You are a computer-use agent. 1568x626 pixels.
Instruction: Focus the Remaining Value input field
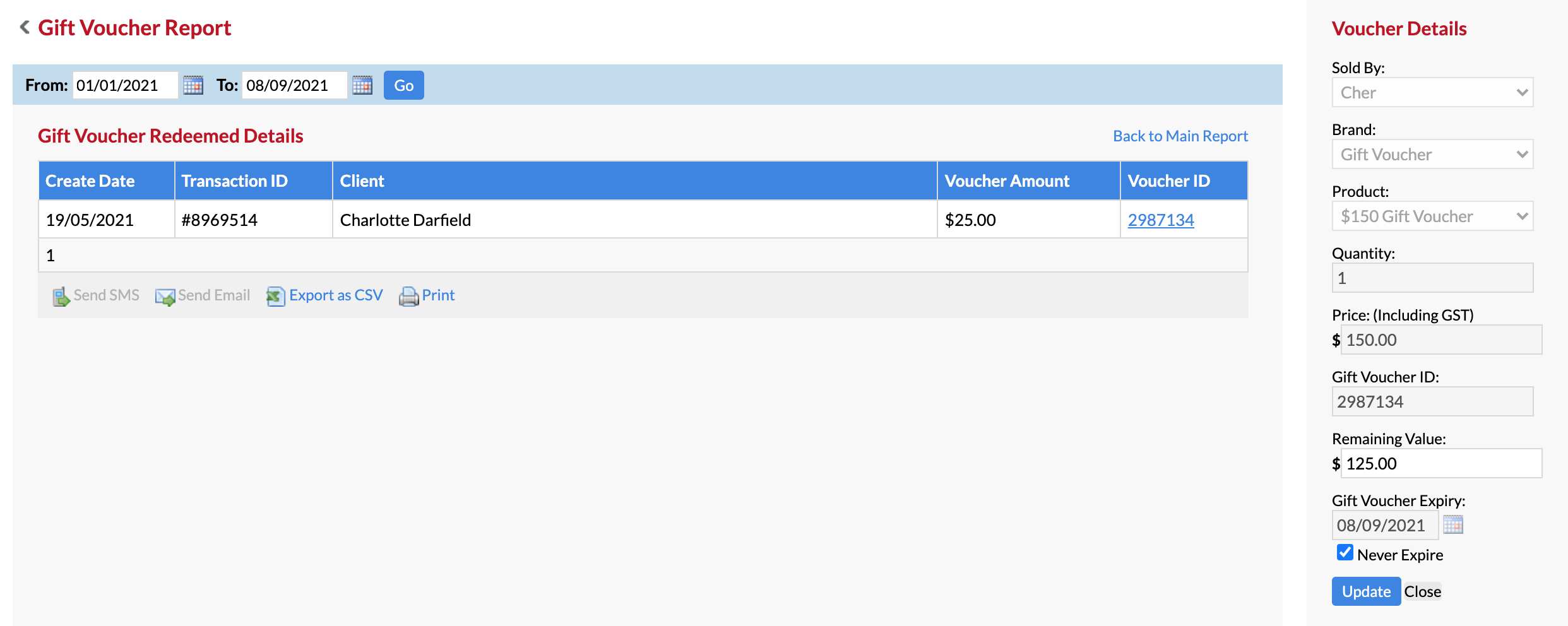coord(1441,463)
